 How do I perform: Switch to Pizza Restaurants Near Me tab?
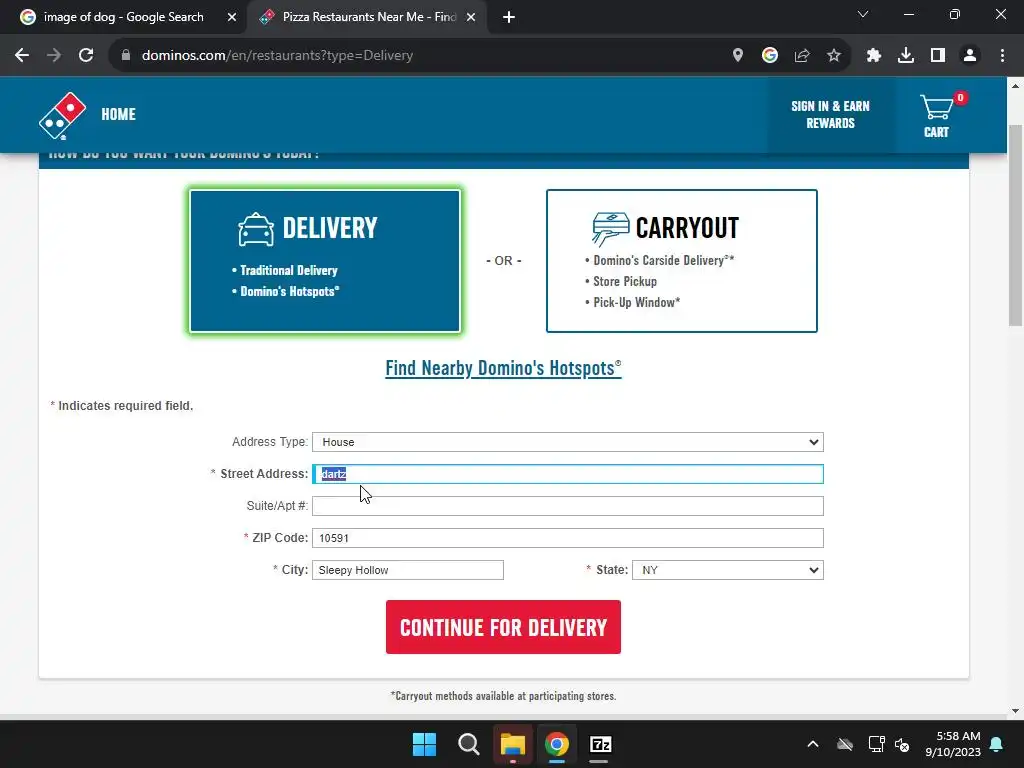coord(369,17)
